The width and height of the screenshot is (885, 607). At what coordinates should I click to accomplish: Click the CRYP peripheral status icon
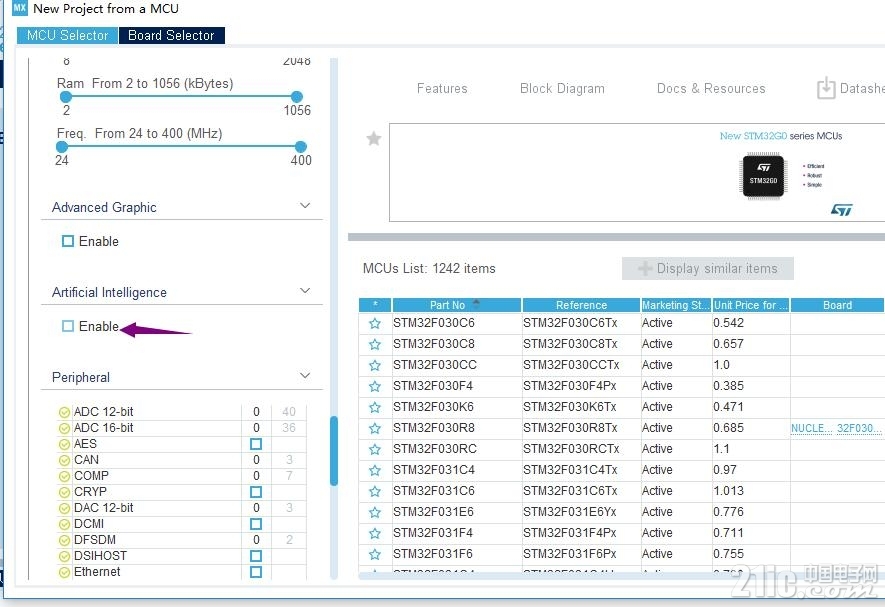click(64, 492)
